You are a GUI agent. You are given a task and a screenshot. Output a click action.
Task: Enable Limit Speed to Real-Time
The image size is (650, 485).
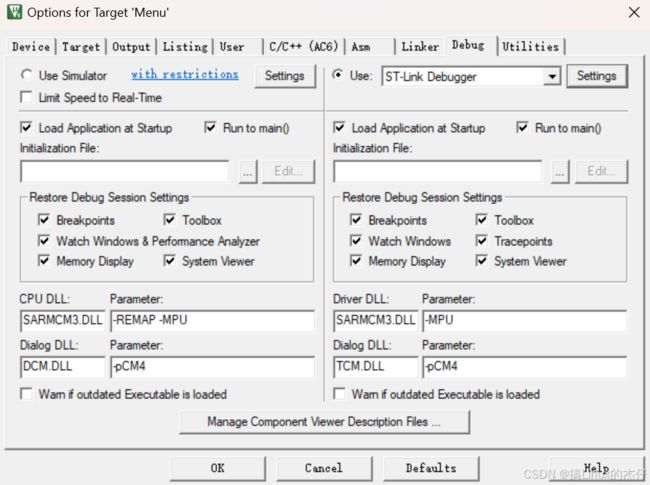pyautogui.click(x=26, y=97)
